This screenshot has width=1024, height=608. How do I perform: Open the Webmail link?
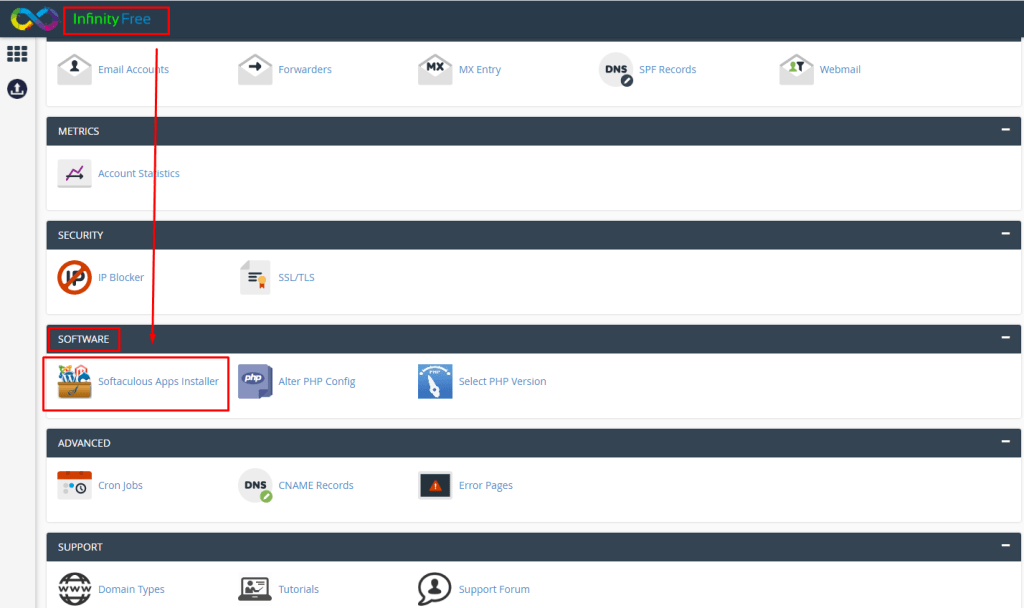[x=840, y=70]
